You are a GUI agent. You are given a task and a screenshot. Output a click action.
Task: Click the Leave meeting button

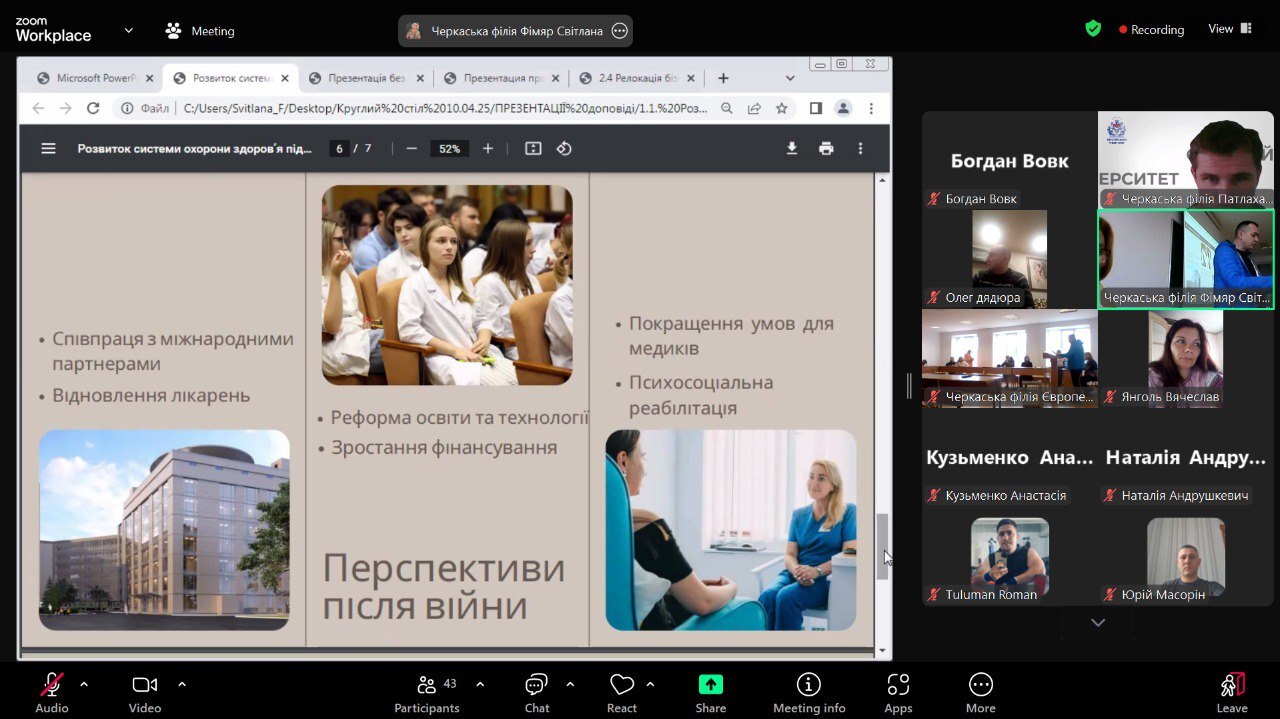point(1232,692)
